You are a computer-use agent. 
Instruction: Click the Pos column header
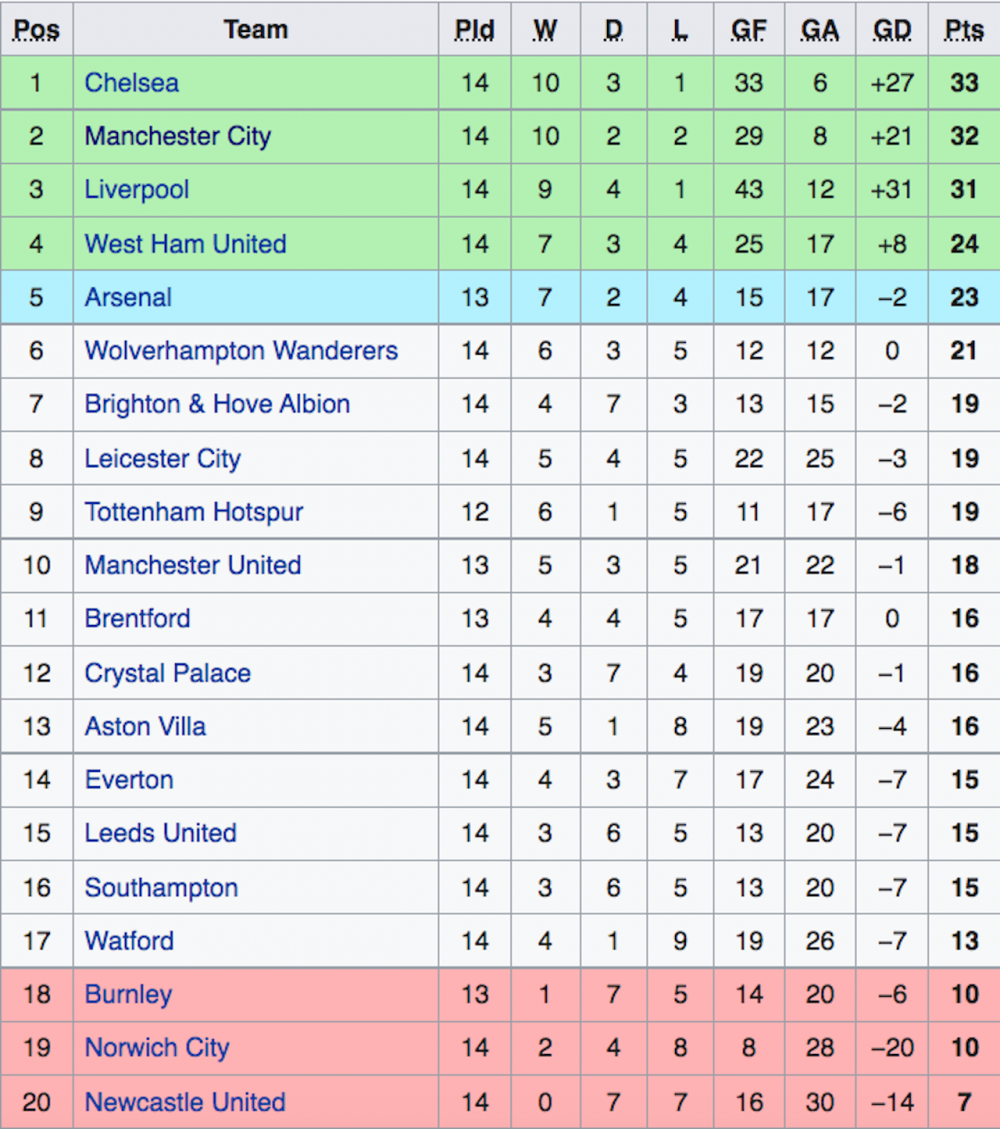[x=37, y=30]
